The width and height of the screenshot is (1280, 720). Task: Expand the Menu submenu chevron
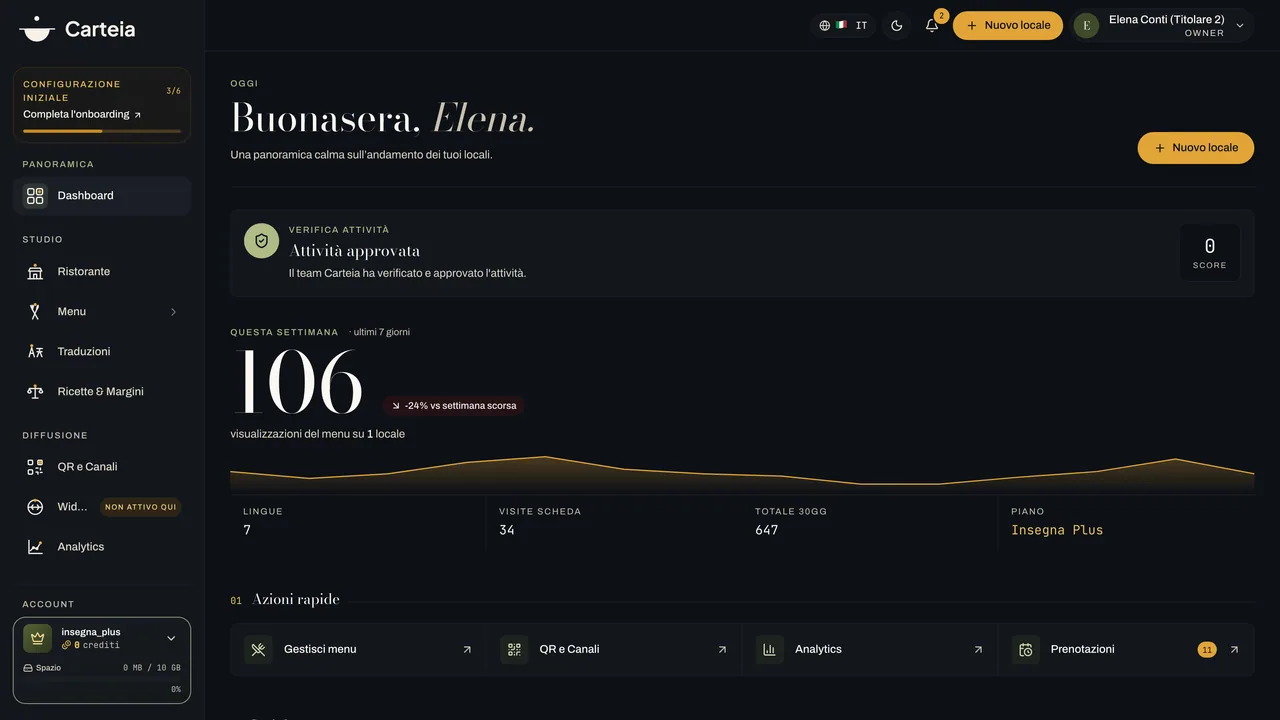click(x=173, y=312)
